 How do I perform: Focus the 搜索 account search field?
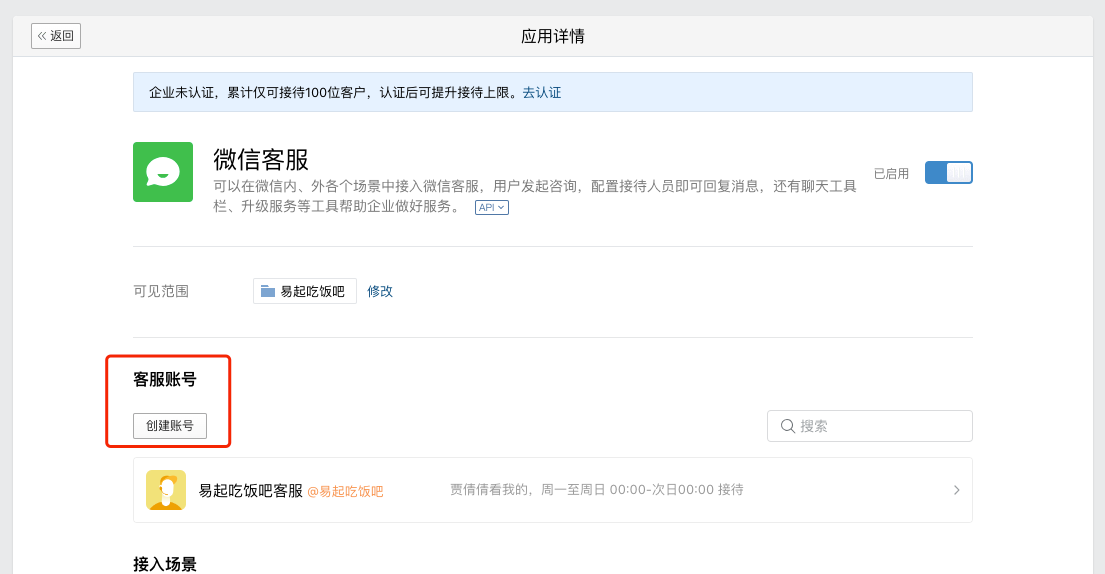(870, 426)
